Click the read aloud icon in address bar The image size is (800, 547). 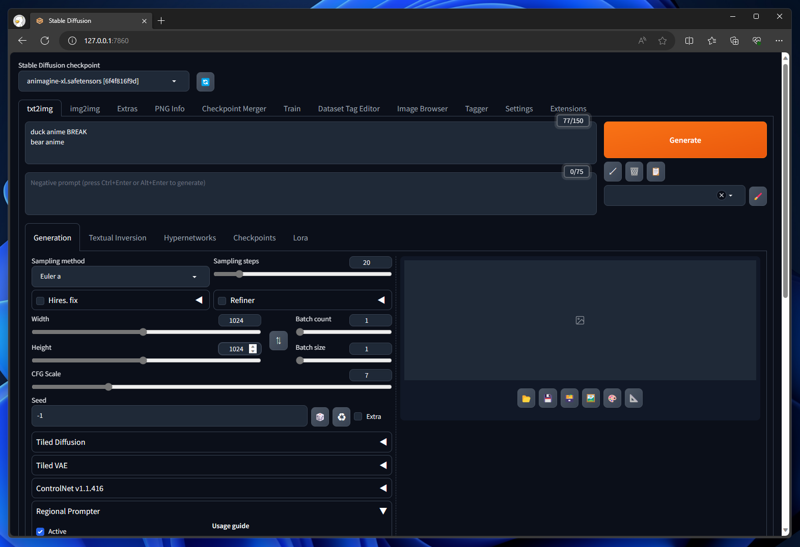pos(642,41)
